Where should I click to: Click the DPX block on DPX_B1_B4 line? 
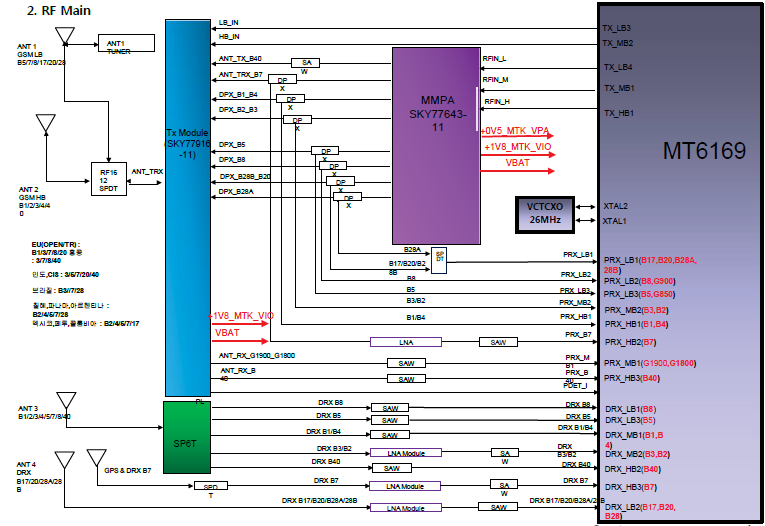(x=290, y=99)
